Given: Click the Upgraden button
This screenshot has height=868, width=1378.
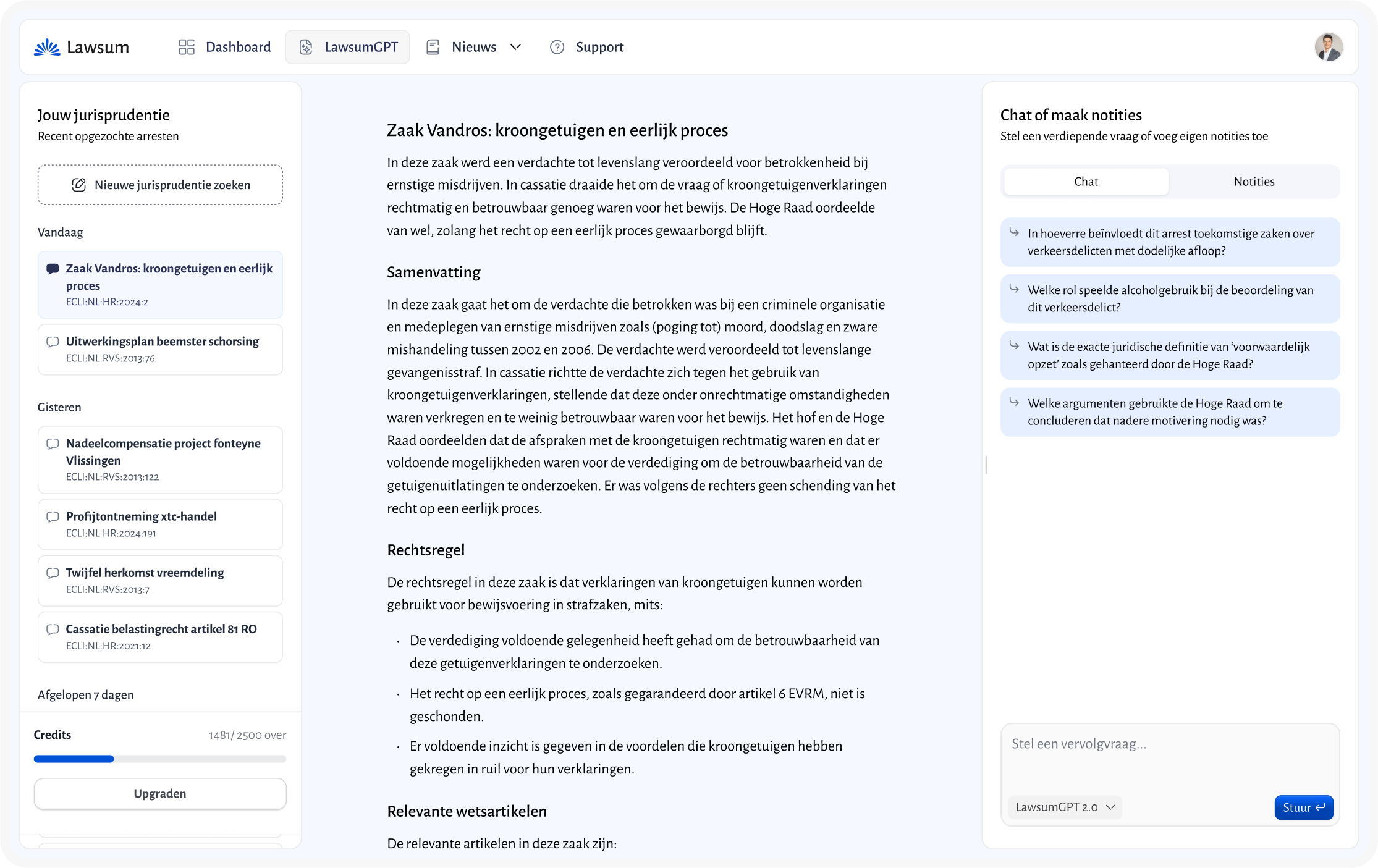Looking at the screenshot, I should [160, 793].
